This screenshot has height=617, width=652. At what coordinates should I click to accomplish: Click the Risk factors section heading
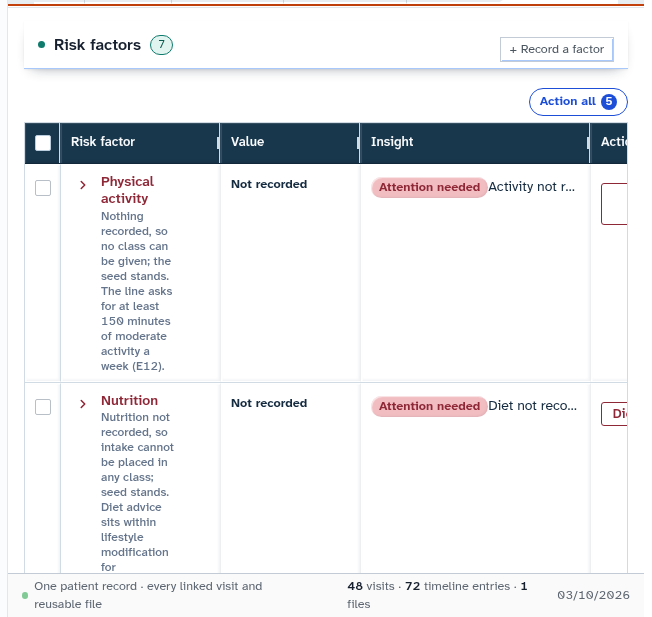tap(97, 45)
